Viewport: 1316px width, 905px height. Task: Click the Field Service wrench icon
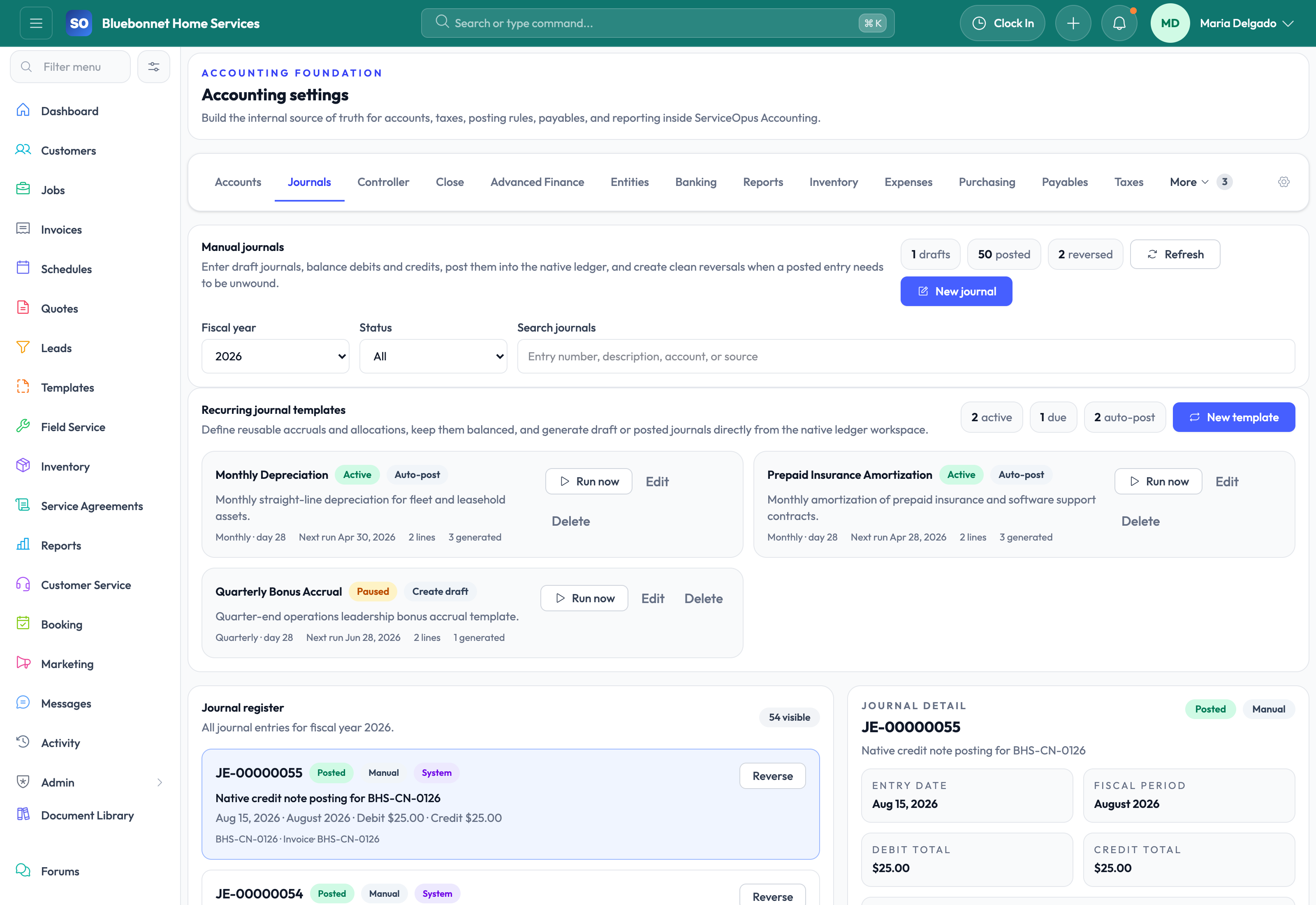pyautogui.click(x=23, y=427)
